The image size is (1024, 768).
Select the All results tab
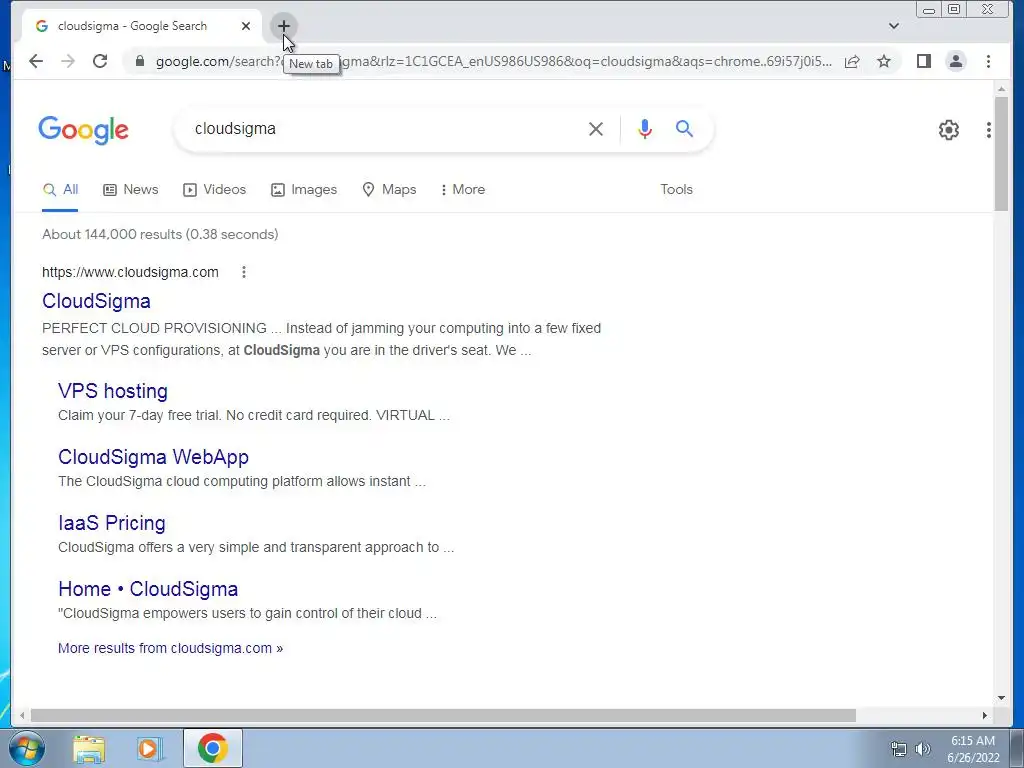coord(60,190)
